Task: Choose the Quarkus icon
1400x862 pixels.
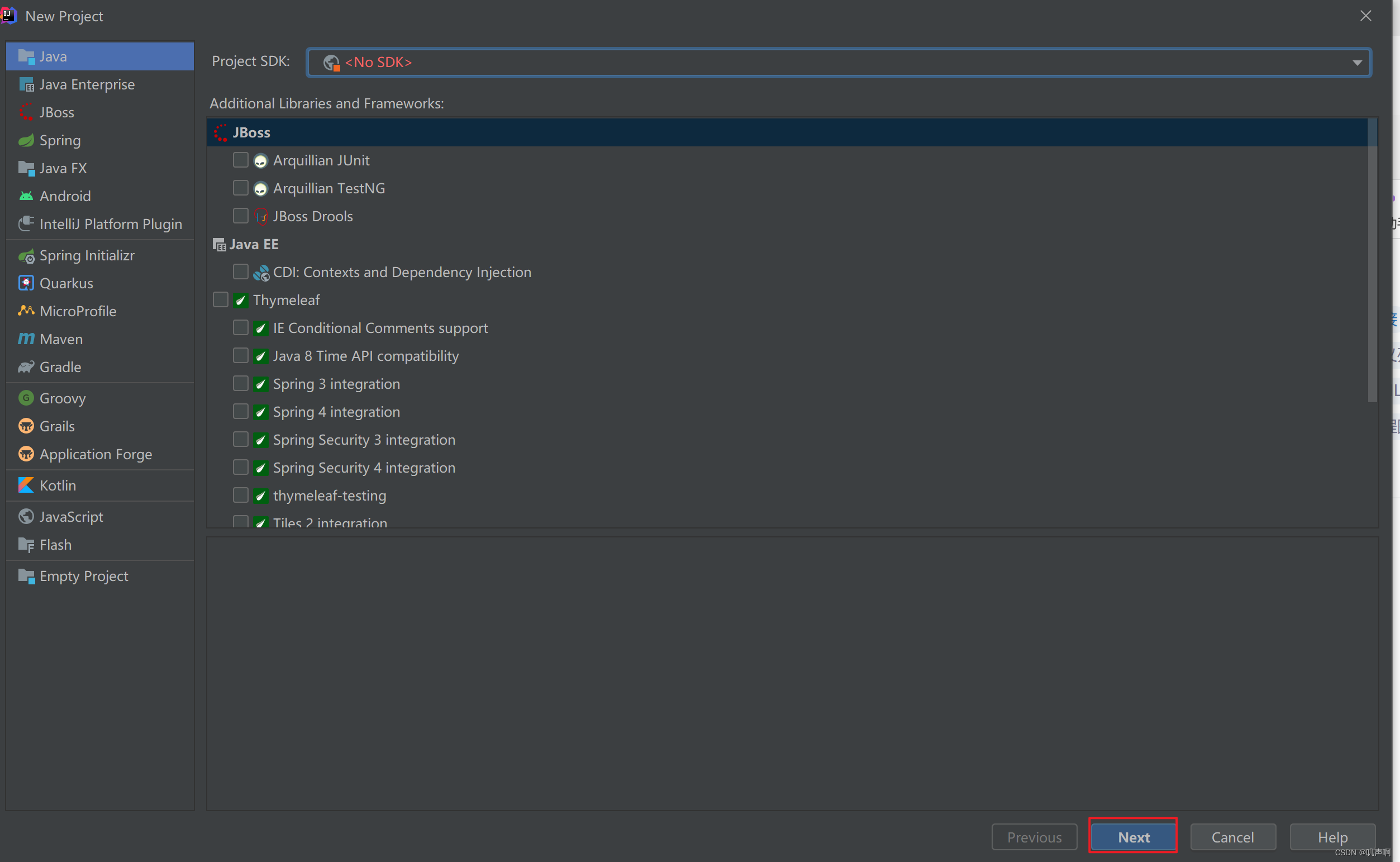Action: pos(26,283)
